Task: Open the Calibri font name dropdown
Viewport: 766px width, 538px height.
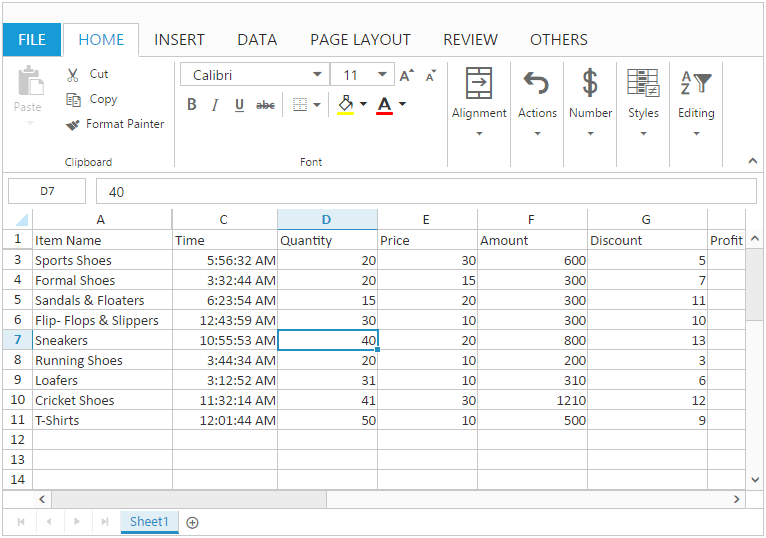Action: pyautogui.click(x=318, y=75)
